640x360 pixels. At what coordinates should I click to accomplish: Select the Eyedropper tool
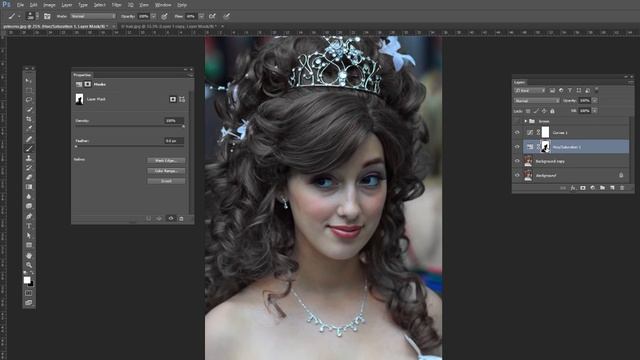coord(29,129)
